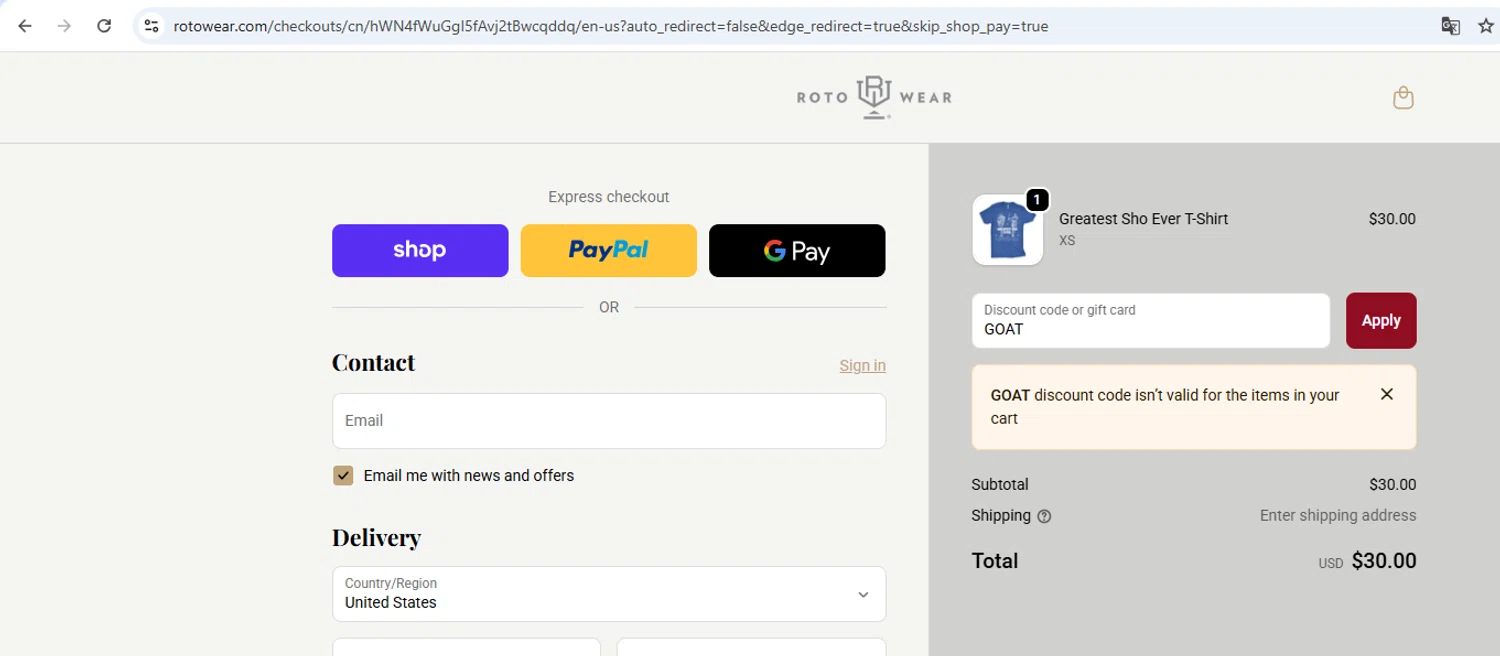Focus the Email input field
The height and width of the screenshot is (656, 1500).
[x=609, y=421]
